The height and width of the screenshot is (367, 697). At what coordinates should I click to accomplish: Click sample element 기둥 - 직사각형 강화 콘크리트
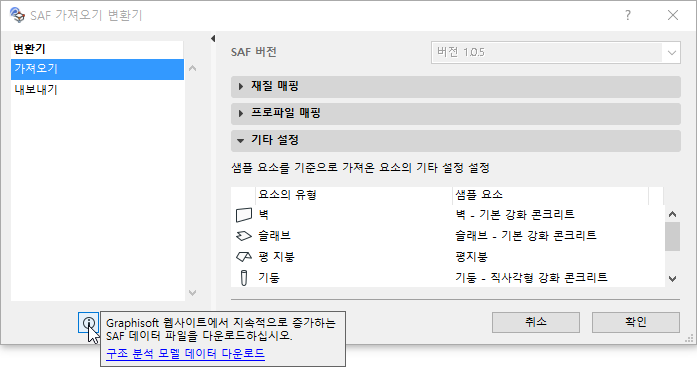pyautogui.click(x=531, y=278)
